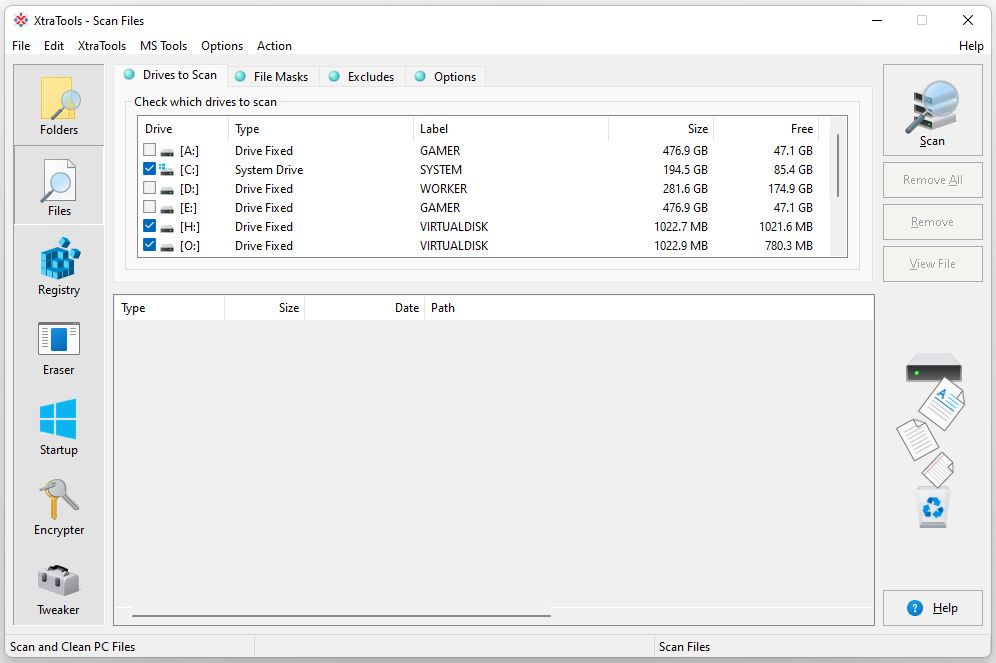
Task: Click the drive list vertical scrollbar
Action: click(x=838, y=166)
